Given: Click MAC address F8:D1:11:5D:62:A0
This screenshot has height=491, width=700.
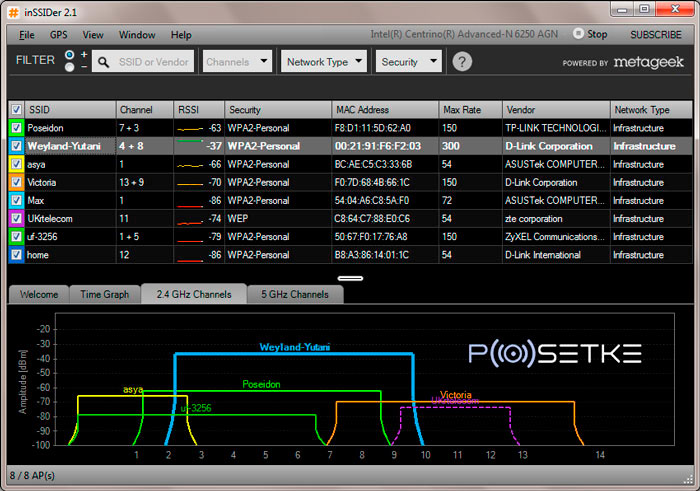Looking at the screenshot, I should (372, 128).
